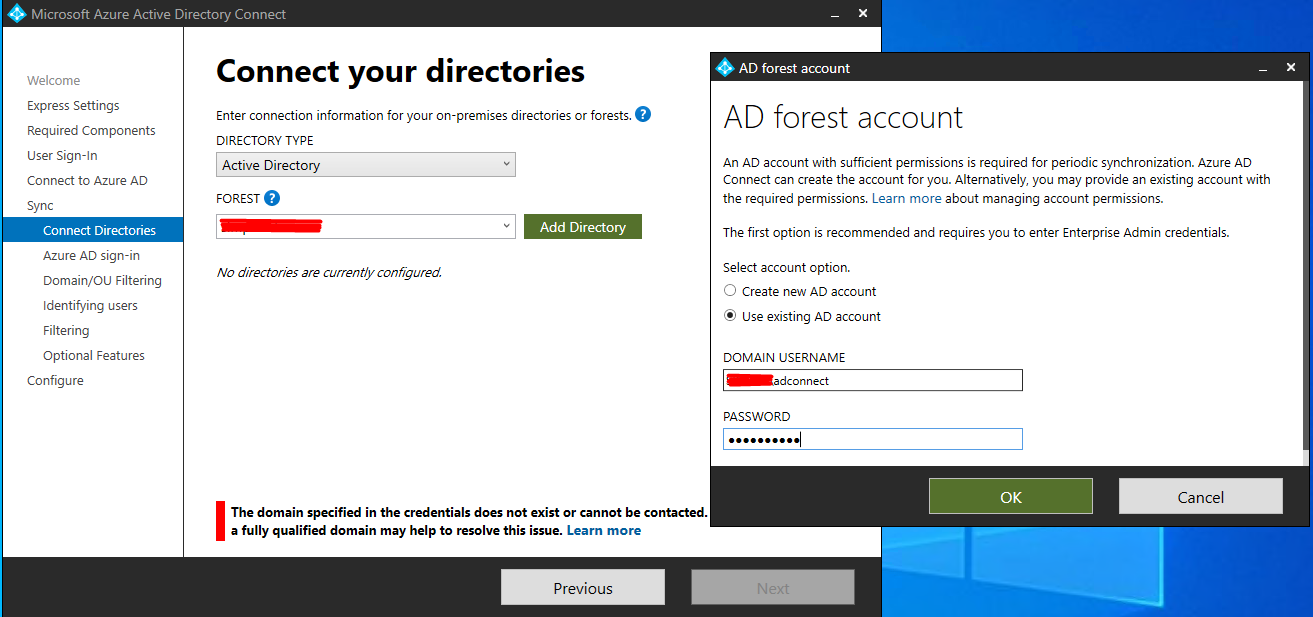The width and height of the screenshot is (1313, 617).
Task: Open Azure AD sign-in step
Action: 91,255
